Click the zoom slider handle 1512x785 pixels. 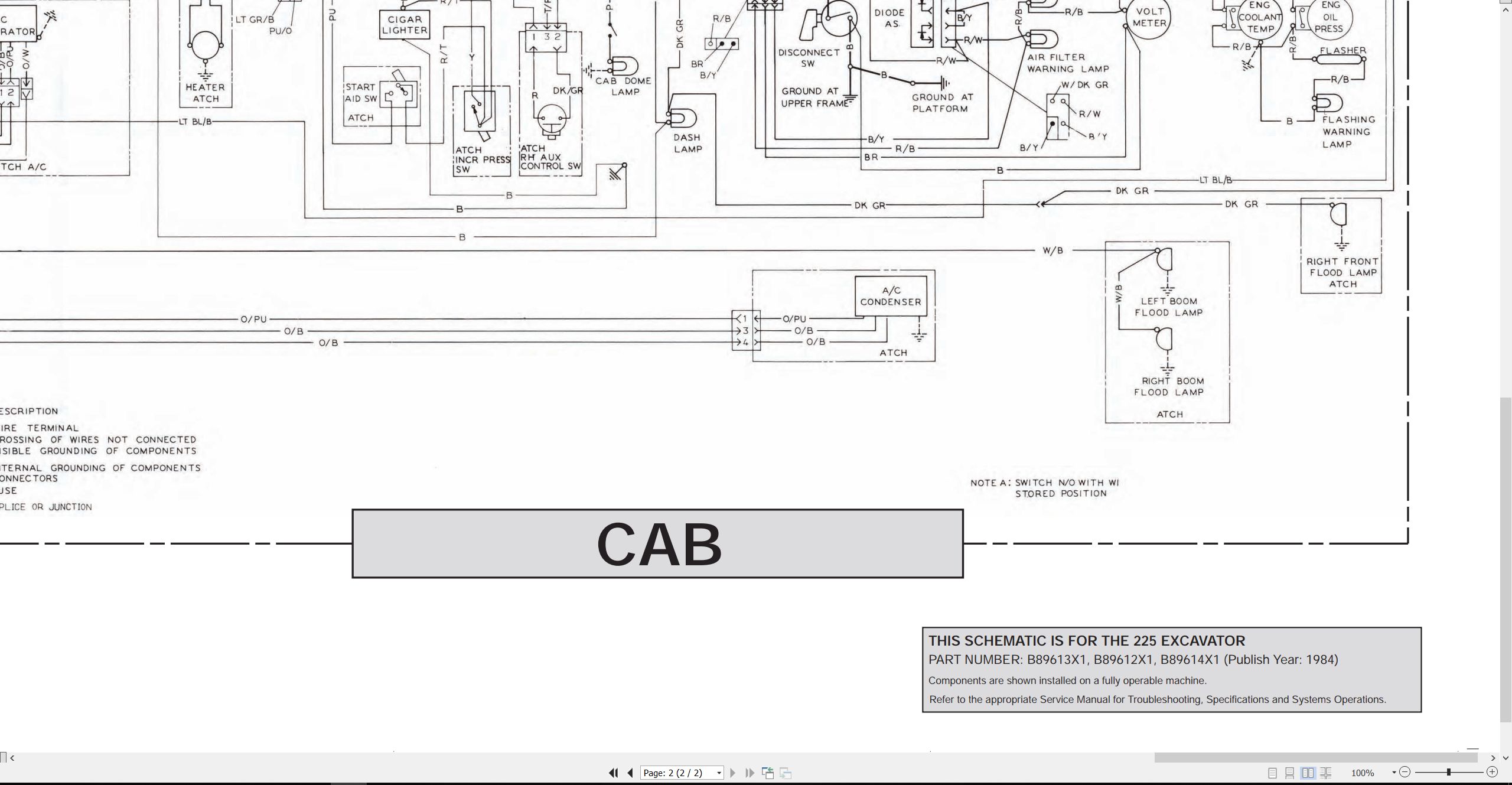[1449, 772]
